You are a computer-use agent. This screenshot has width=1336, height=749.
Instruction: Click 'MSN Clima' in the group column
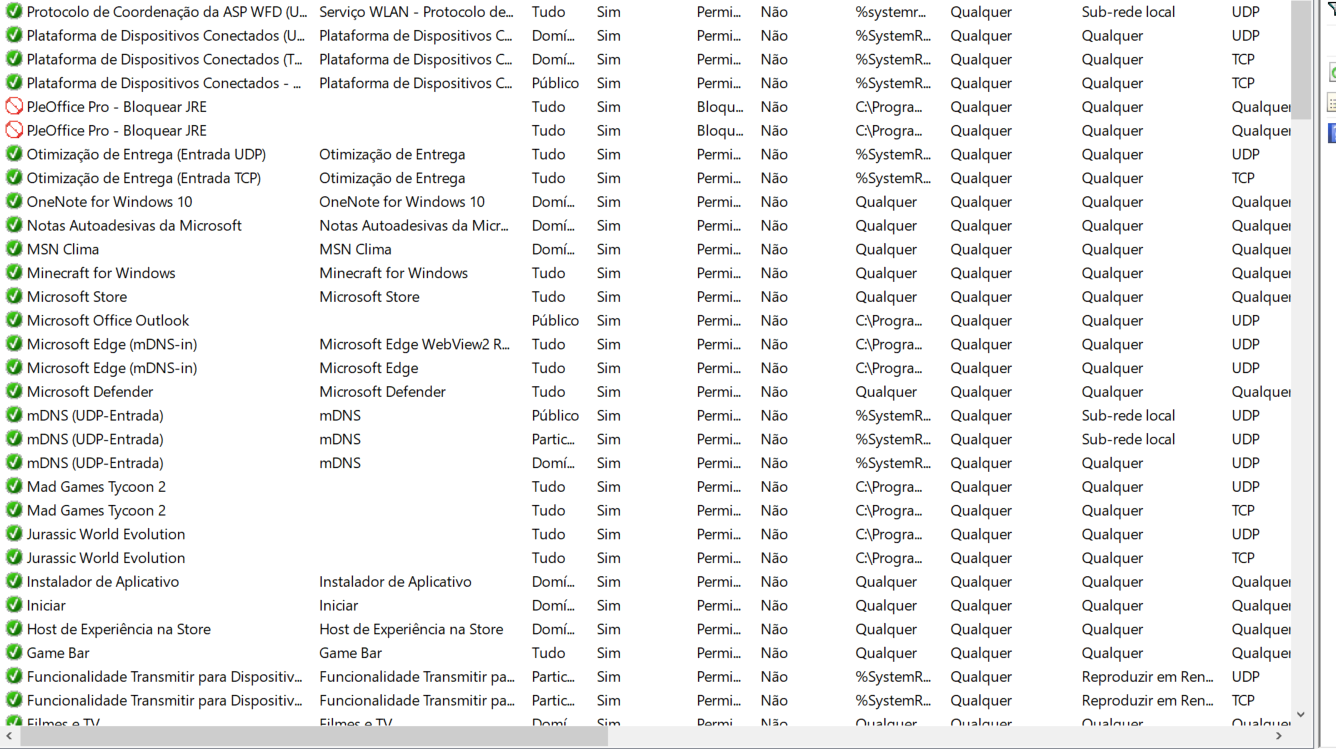[355, 249]
